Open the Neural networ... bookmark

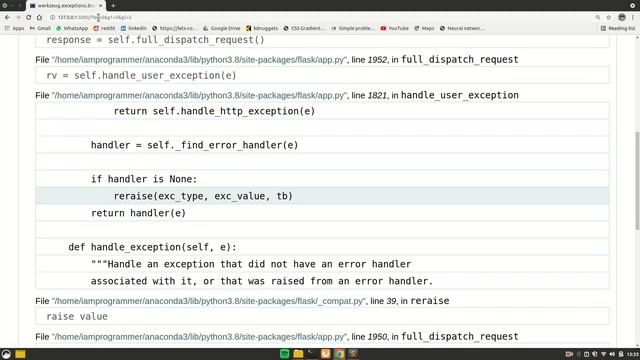tap(462, 28)
